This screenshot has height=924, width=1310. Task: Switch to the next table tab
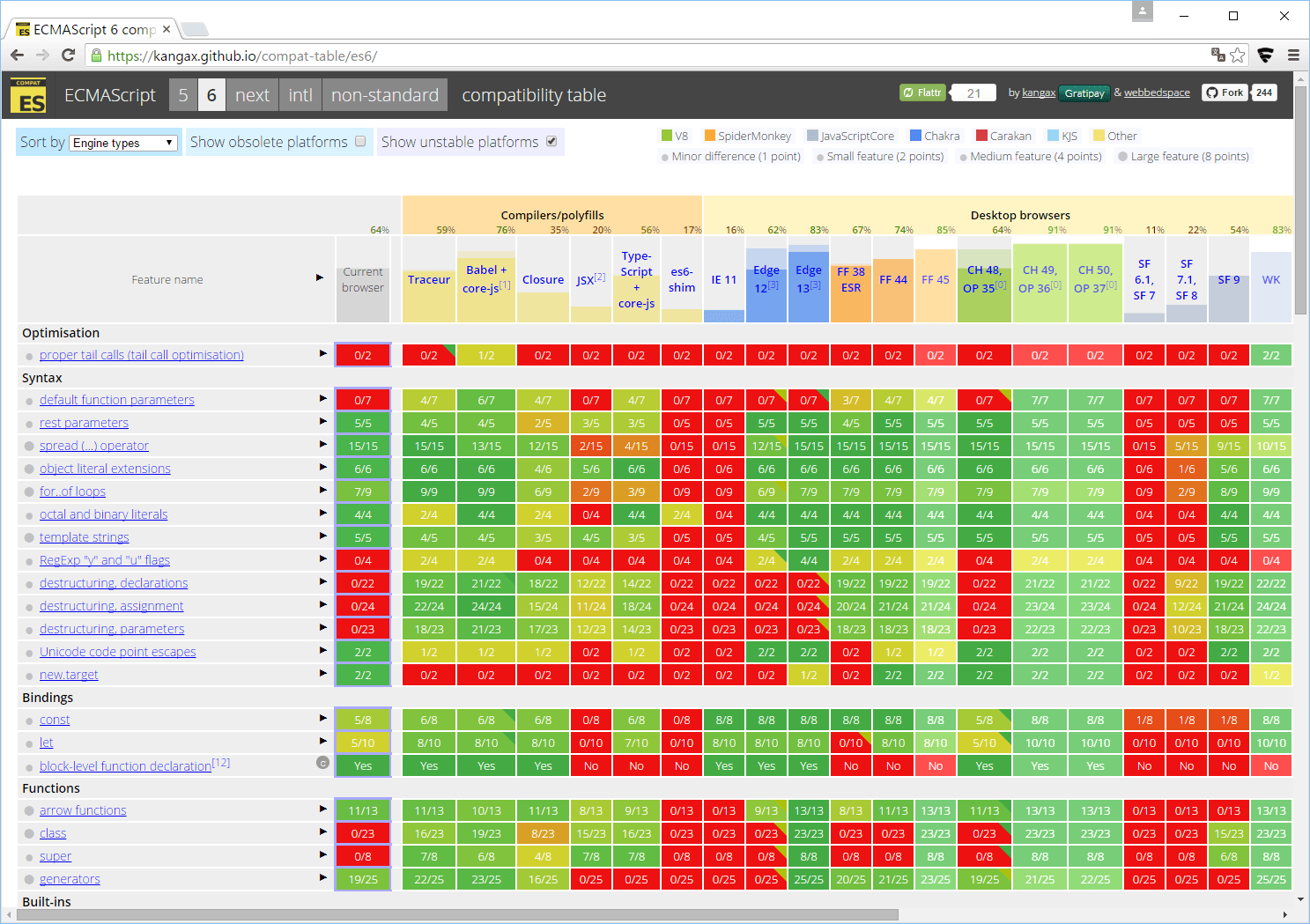[252, 95]
